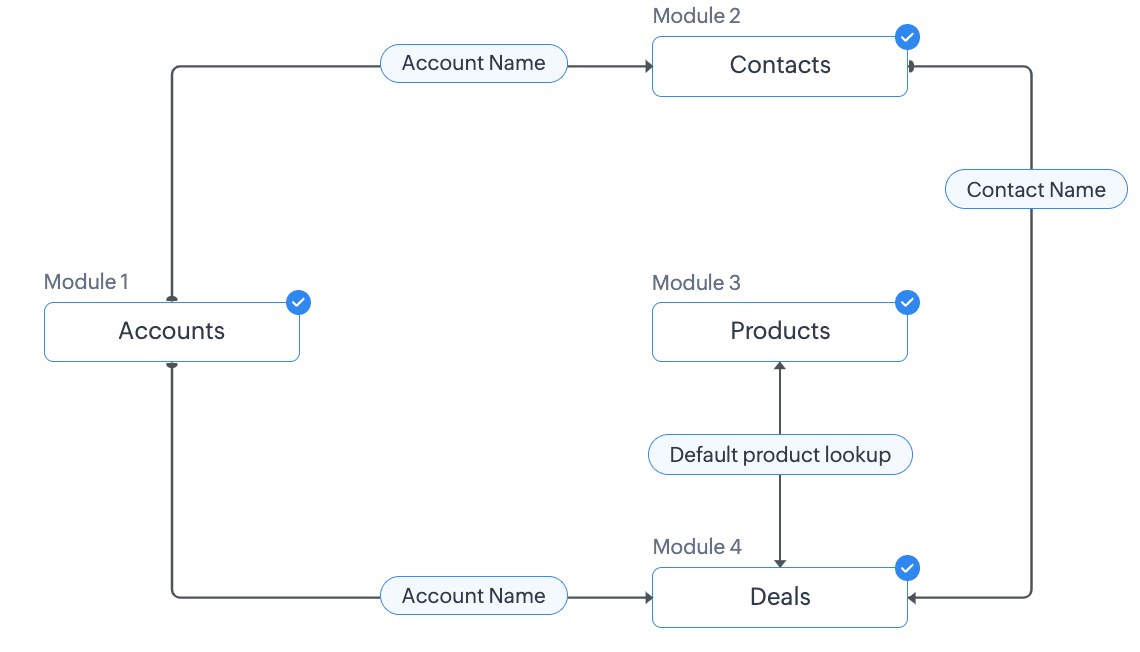Toggle the blue checkmark on Accounts module
The width and height of the screenshot is (1140, 652).
coord(298,302)
